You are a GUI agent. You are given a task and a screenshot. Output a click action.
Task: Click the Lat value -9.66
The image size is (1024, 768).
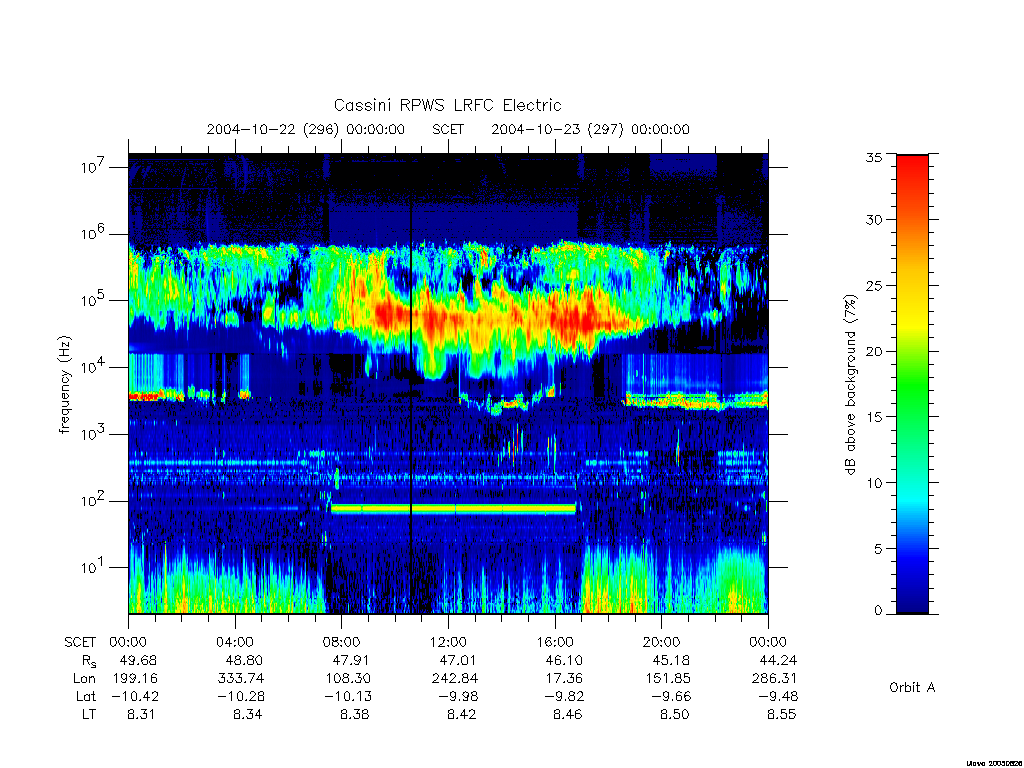coord(671,696)
